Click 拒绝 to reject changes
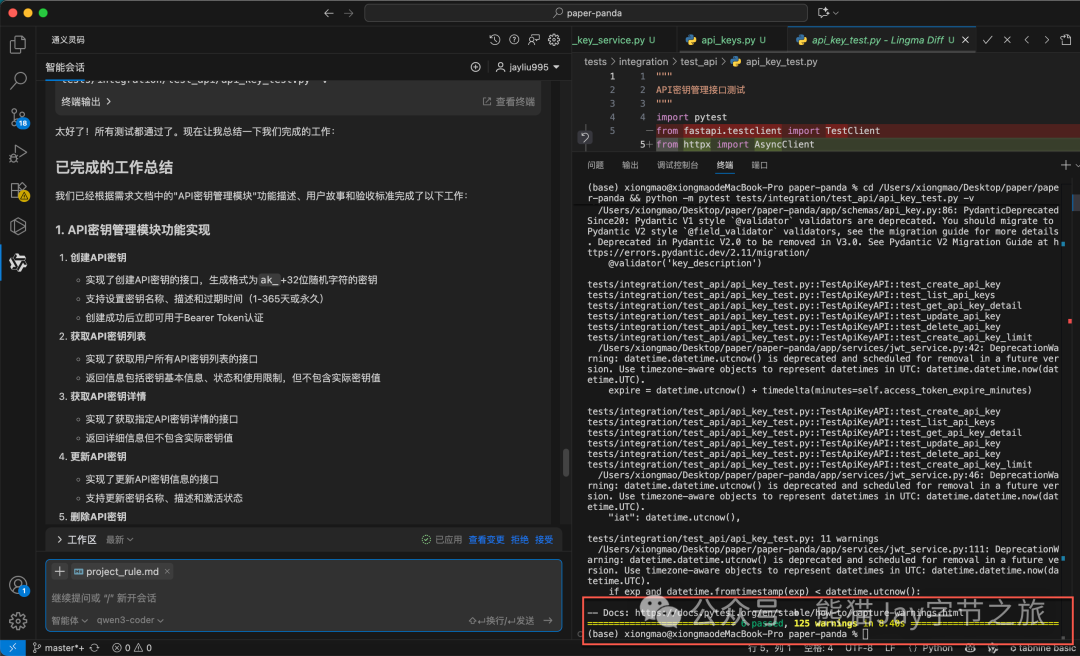Image resolution: width=1080 pixels, height=656 pixels. 520,540
